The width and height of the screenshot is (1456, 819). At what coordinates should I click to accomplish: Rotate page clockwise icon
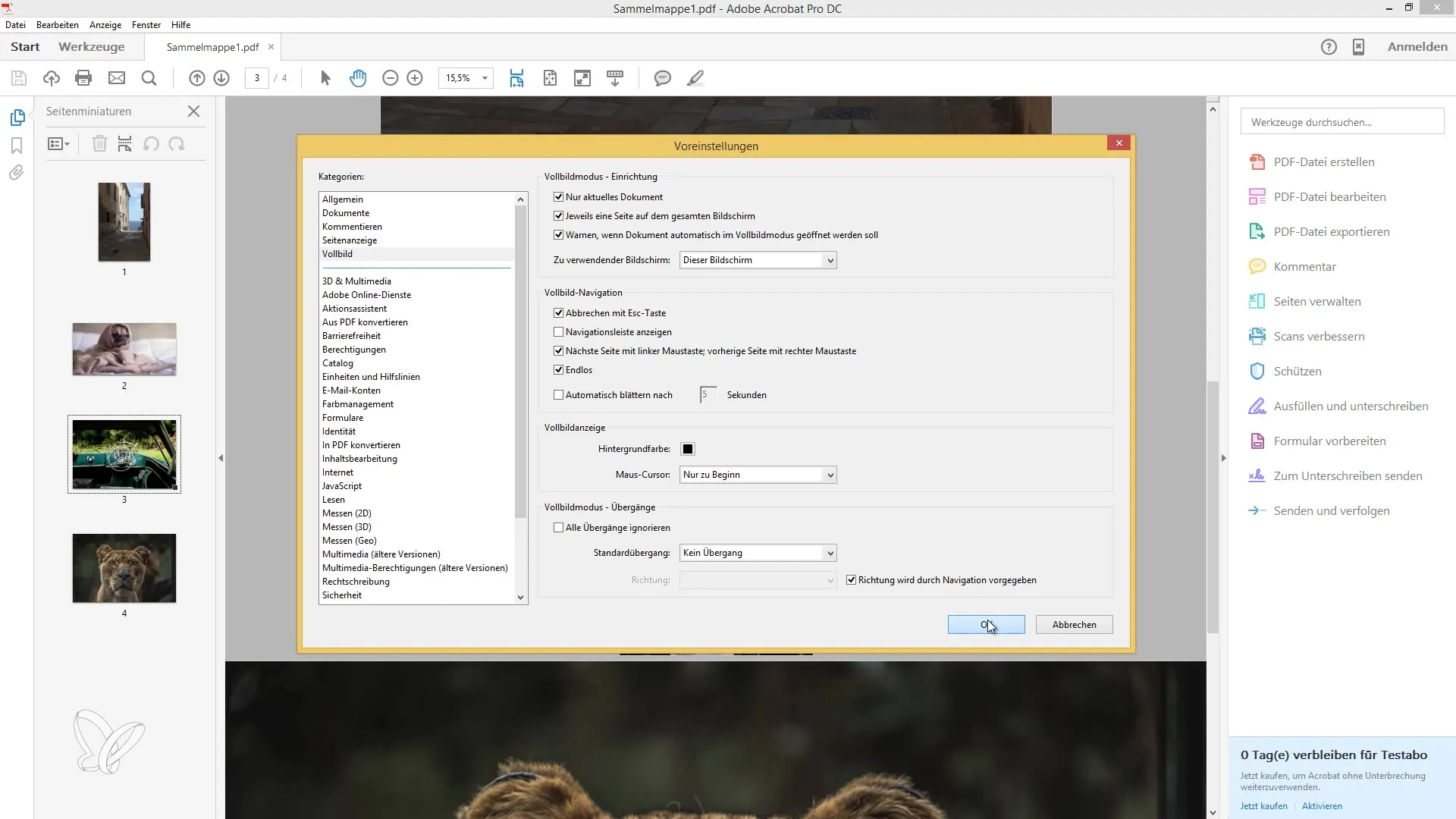pyautogui.click(x=177, y=144)
